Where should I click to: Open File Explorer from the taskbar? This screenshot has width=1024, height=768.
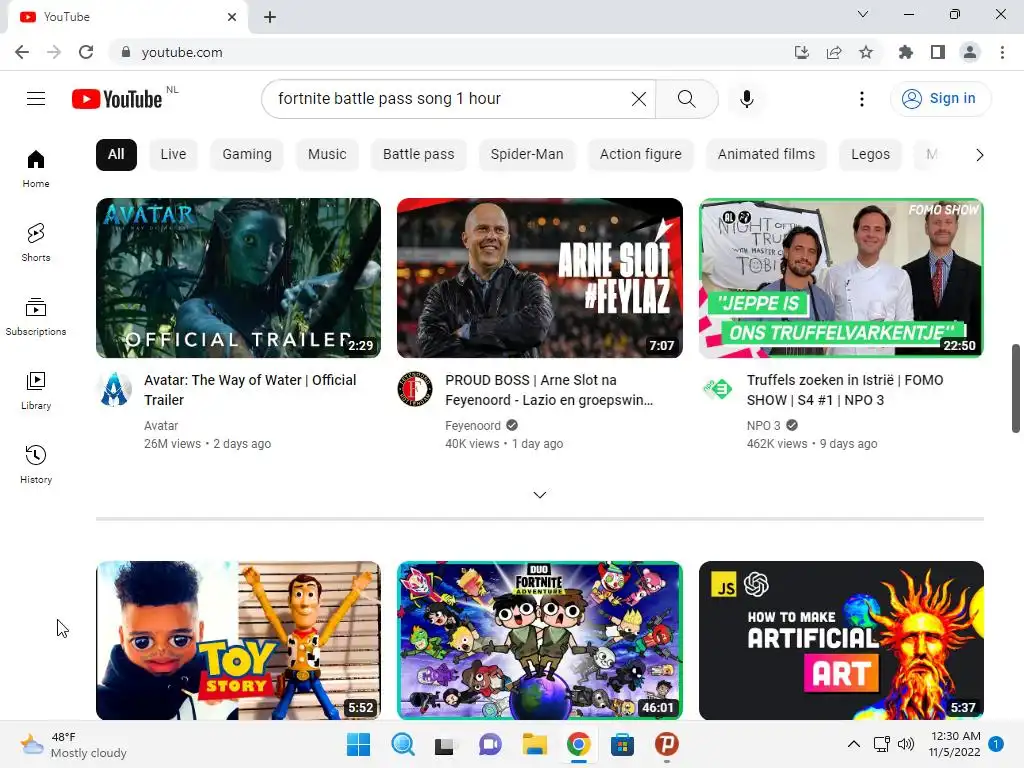pos(534,744)
